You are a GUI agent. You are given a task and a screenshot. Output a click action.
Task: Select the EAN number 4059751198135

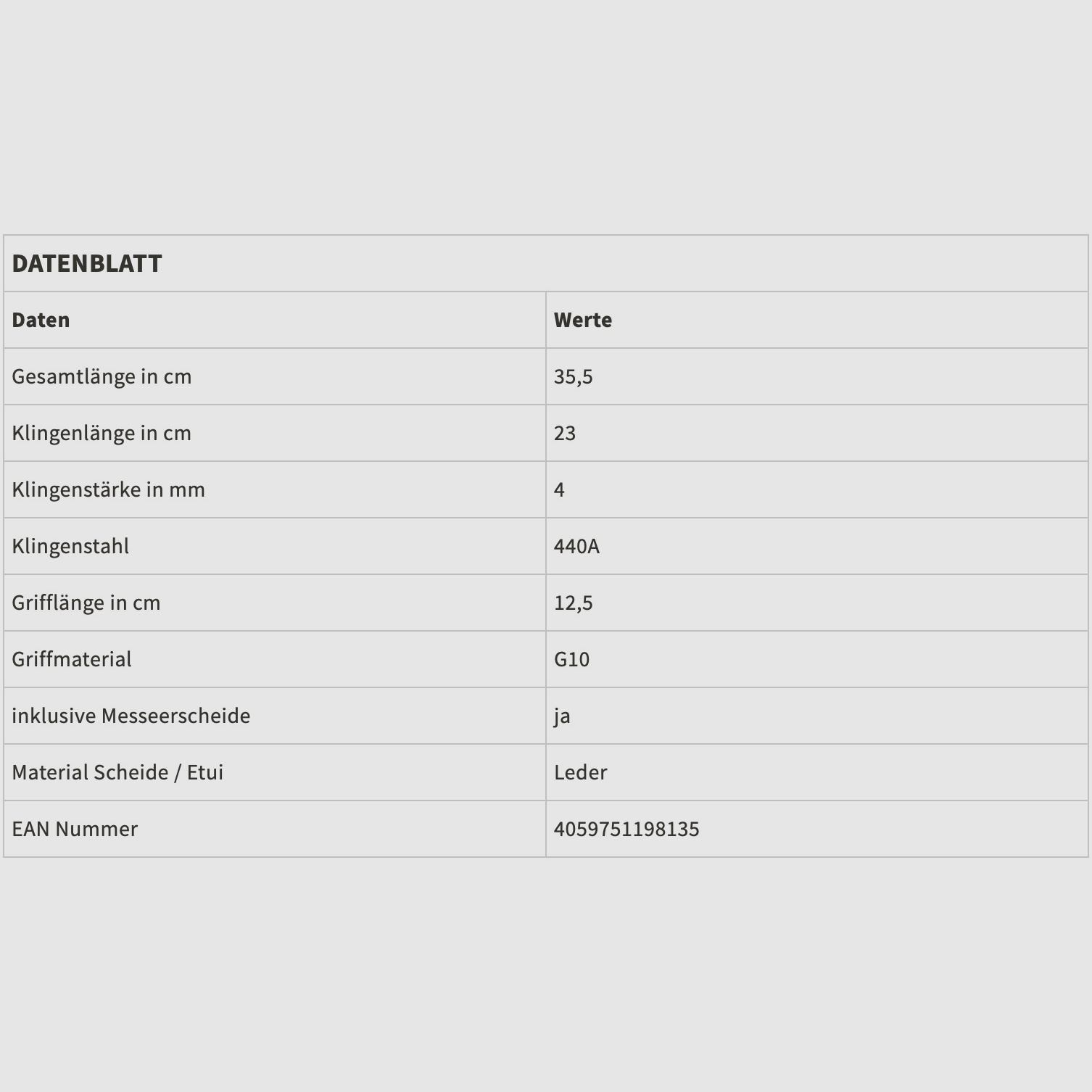tap(626, 829)
